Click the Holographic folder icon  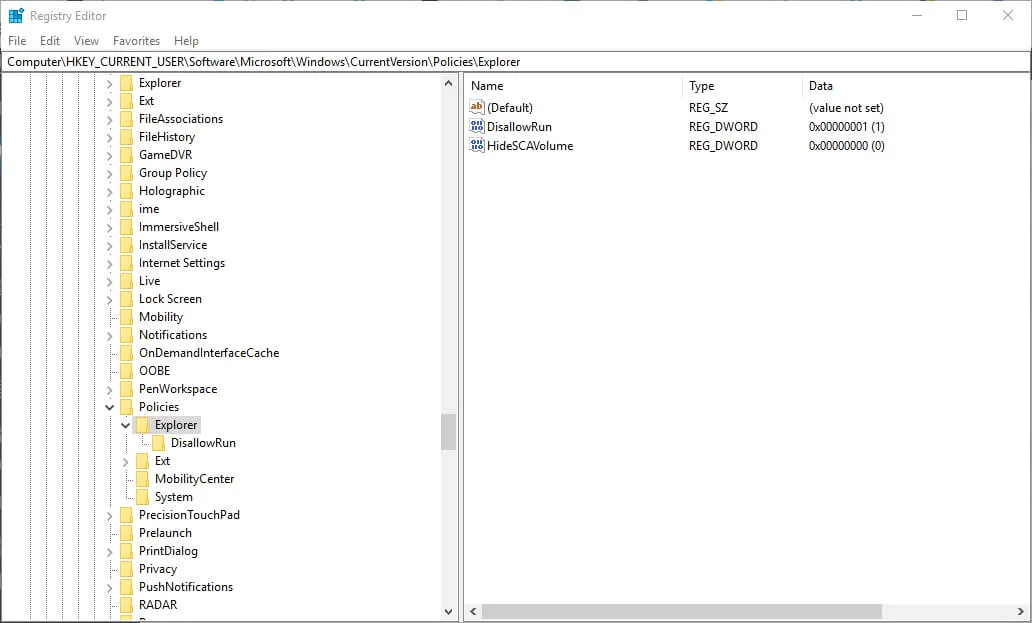pos(126,191)
